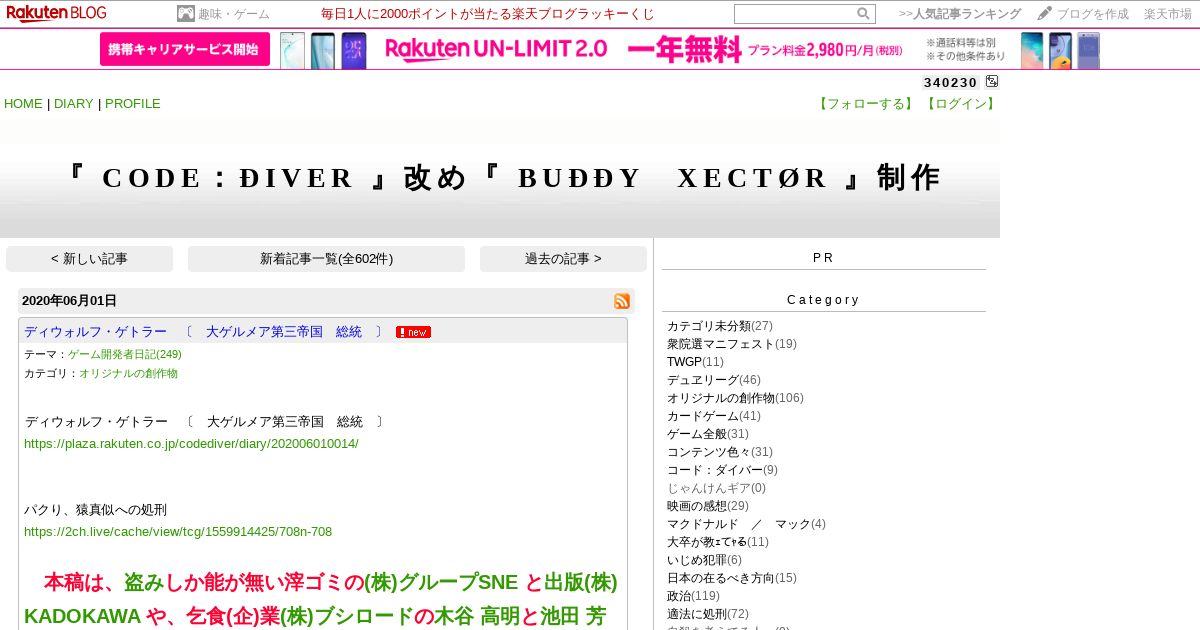Open 楽天市場 link
This screenshot has width=1200, height=630.
pos(1168,14)
